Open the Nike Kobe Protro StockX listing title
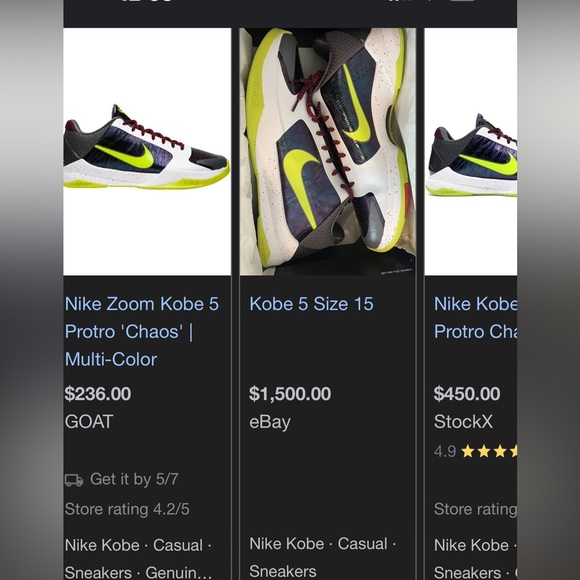The width and height of the screenshot is (580, 580). tap(475, 318)
